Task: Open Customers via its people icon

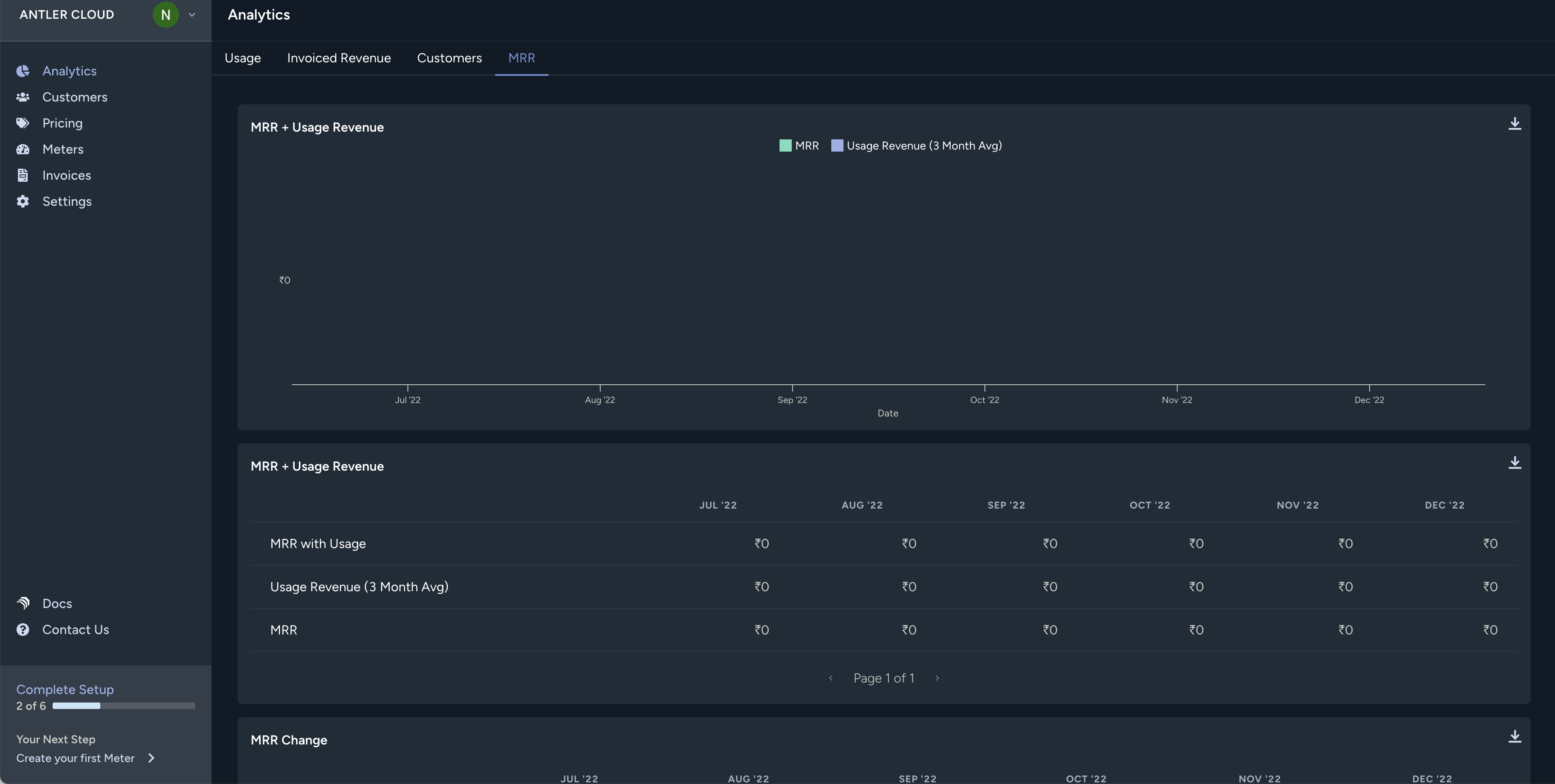Action: (23, 97)
